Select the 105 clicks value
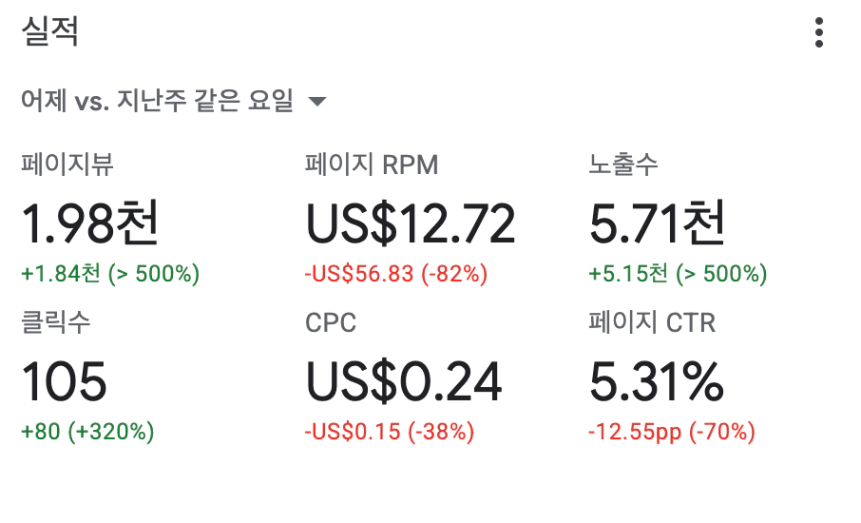Image resolution: width=861 pixels, height=523 pixels. pyautogui.click(x=64, y=381)
